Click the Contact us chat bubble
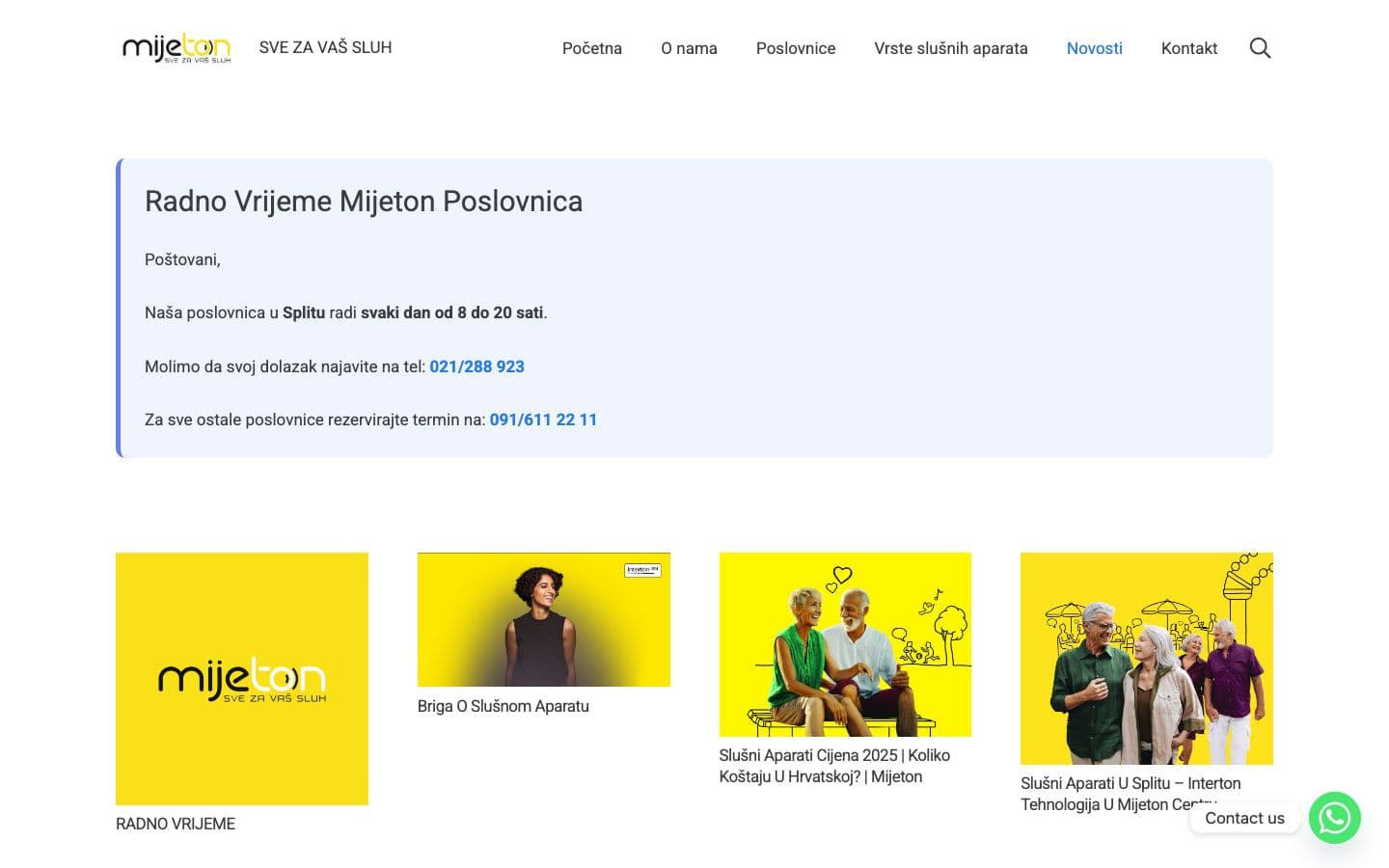The image size is (1389, 868). point(1244,818)
